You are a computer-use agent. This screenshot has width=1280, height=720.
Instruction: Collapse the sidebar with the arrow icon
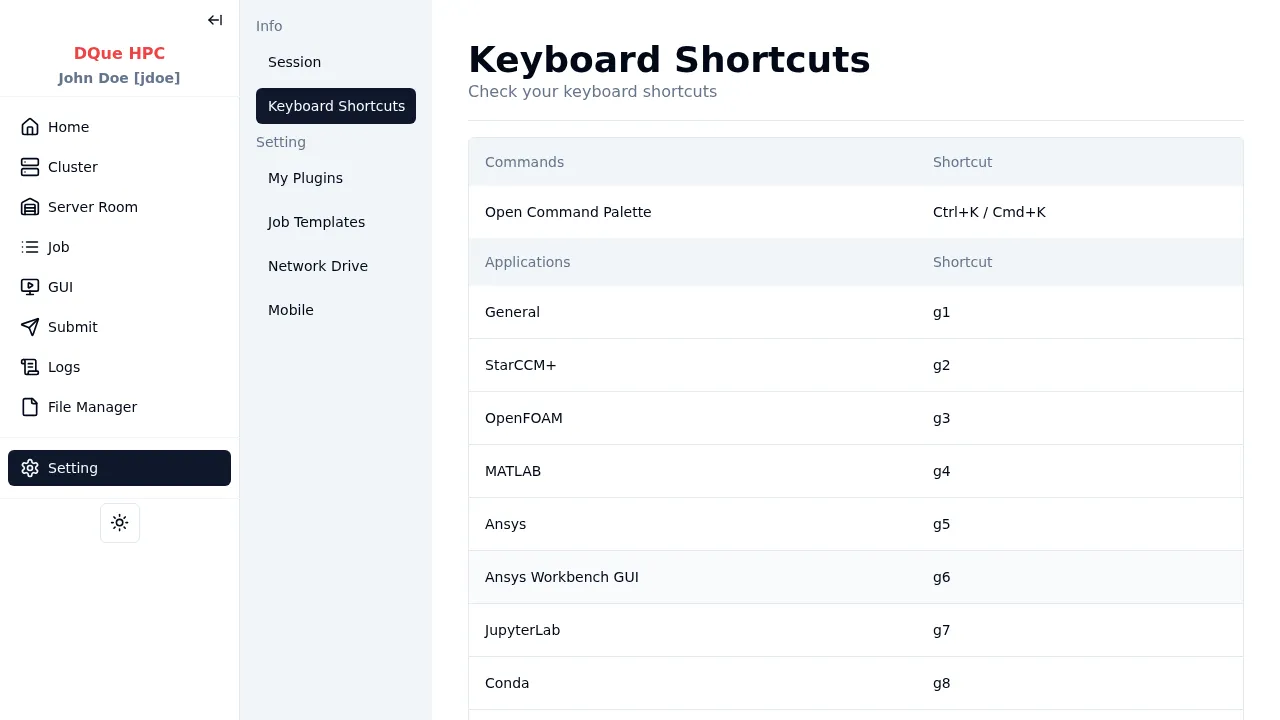point(215,20)
